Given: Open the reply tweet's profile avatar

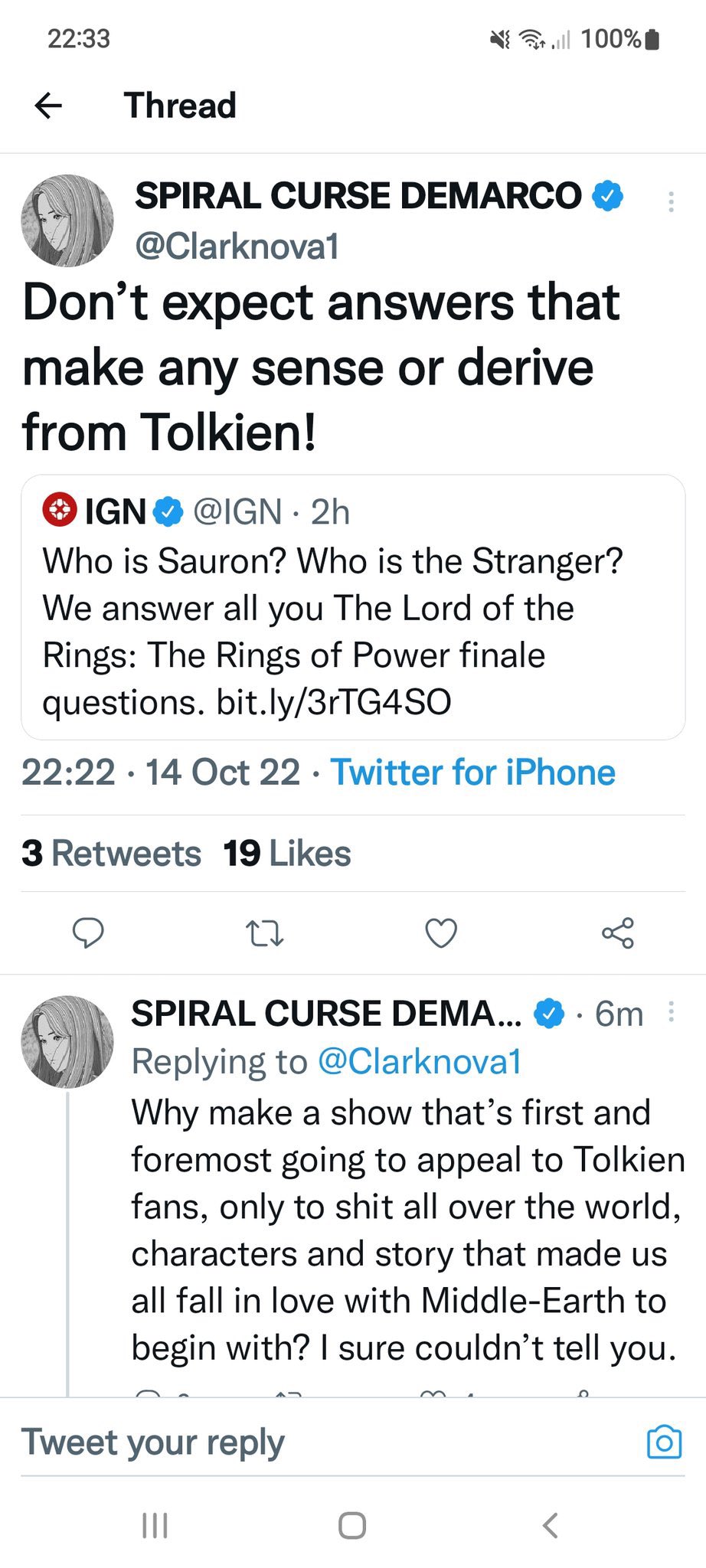Looking at the screenshot, I should [67, 1041].
